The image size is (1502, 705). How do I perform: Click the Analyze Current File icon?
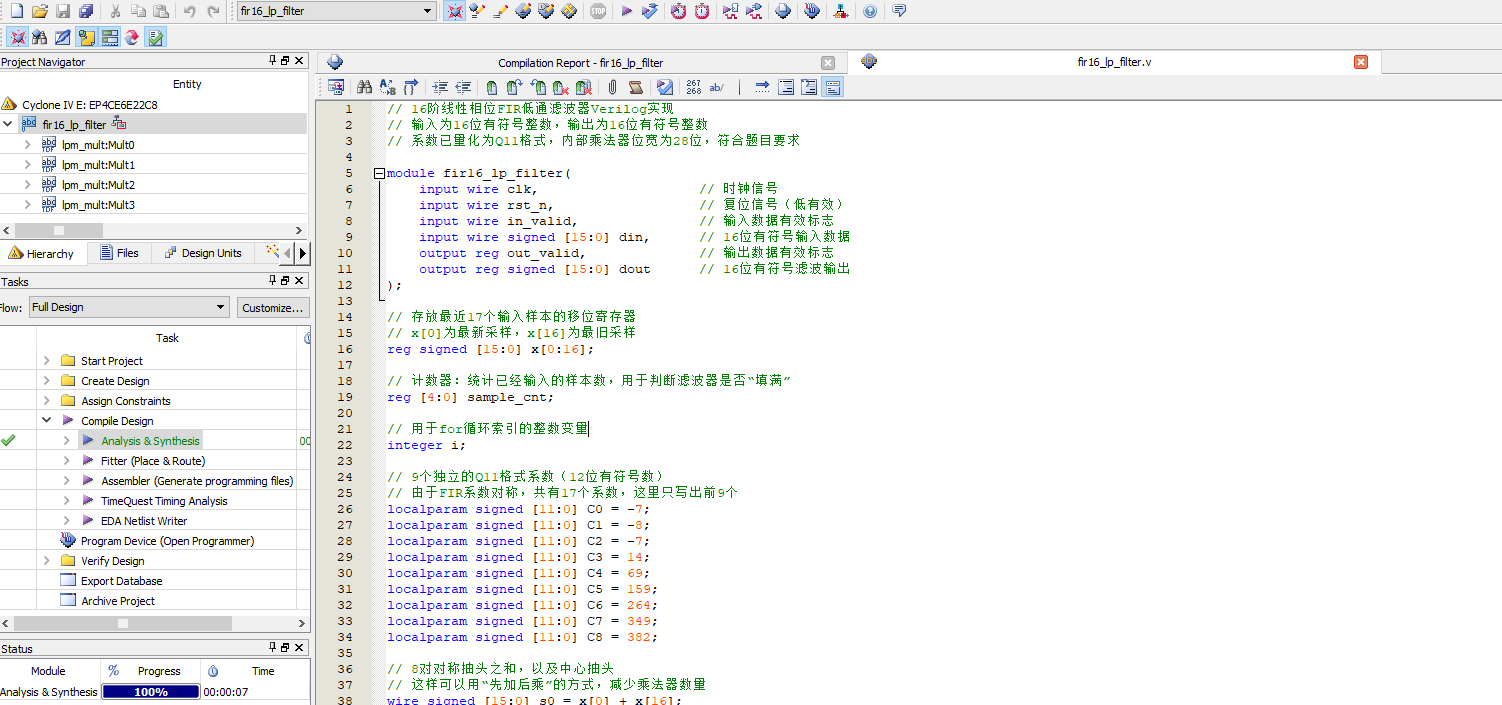(x=664, y=87)
